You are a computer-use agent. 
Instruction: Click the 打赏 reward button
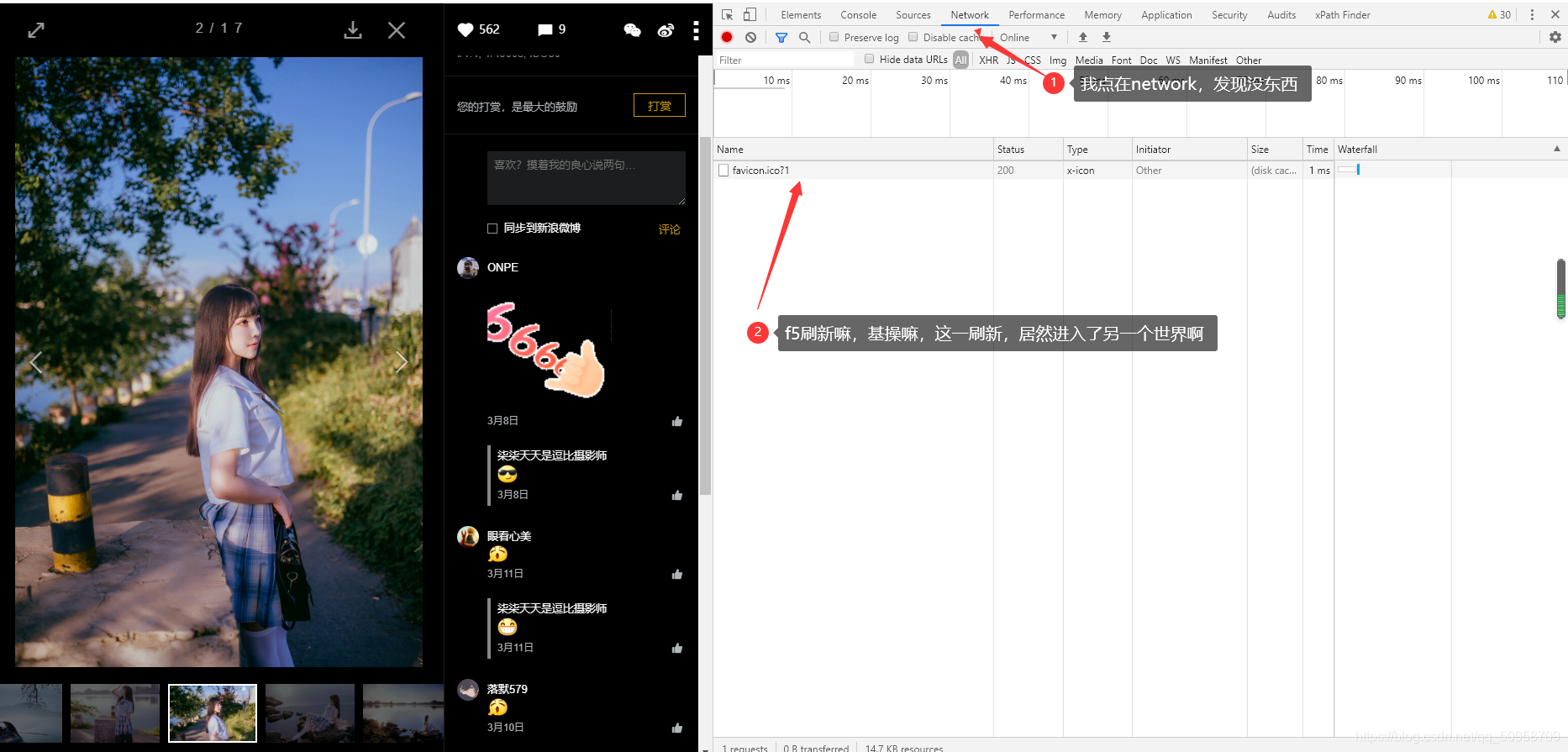coord(660,105)
